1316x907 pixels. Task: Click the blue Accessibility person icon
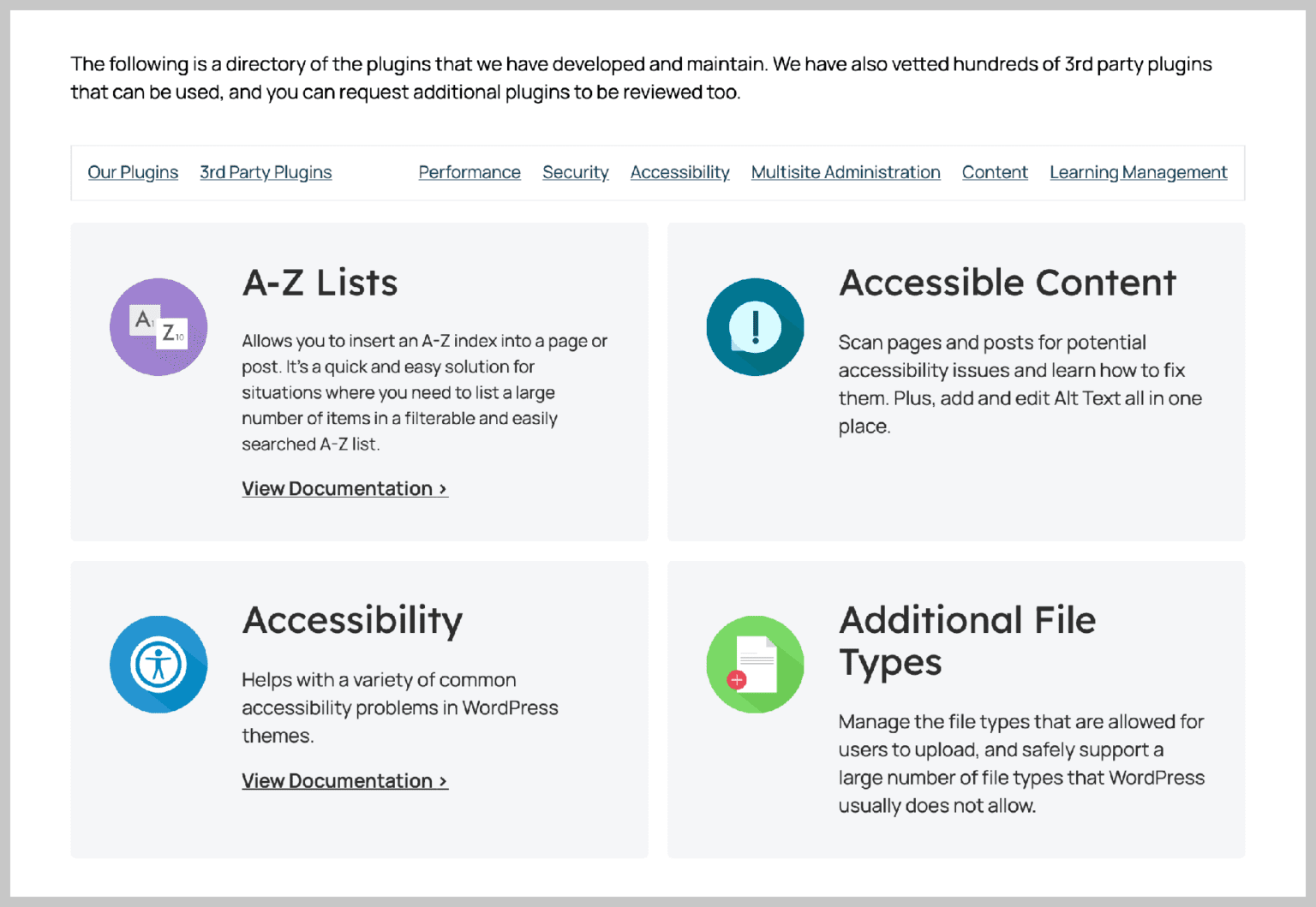(x=159, y=665)
